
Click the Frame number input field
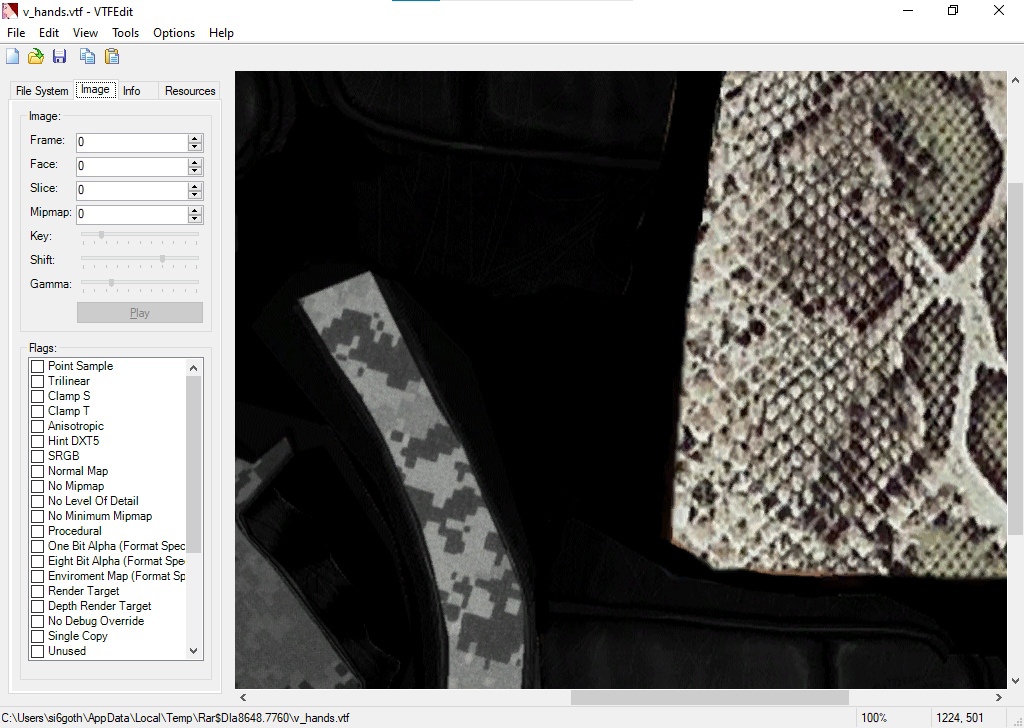[x=132, y=142]
